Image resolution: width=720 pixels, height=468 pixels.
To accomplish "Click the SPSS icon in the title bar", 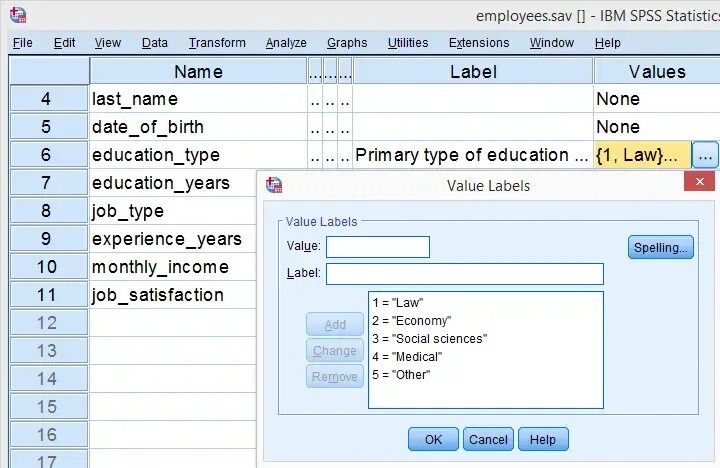I will tap(17, 15).
